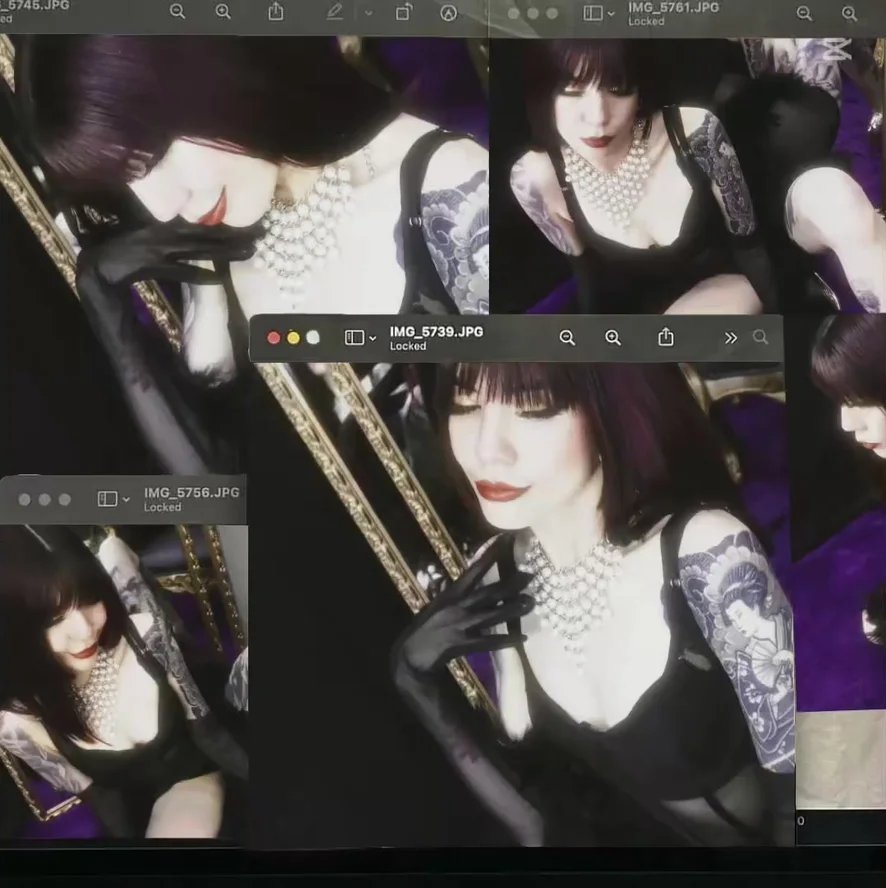Zoom out in the IMG_5739.JPG window
Screen dimensions: 886x888
[567, 338]
